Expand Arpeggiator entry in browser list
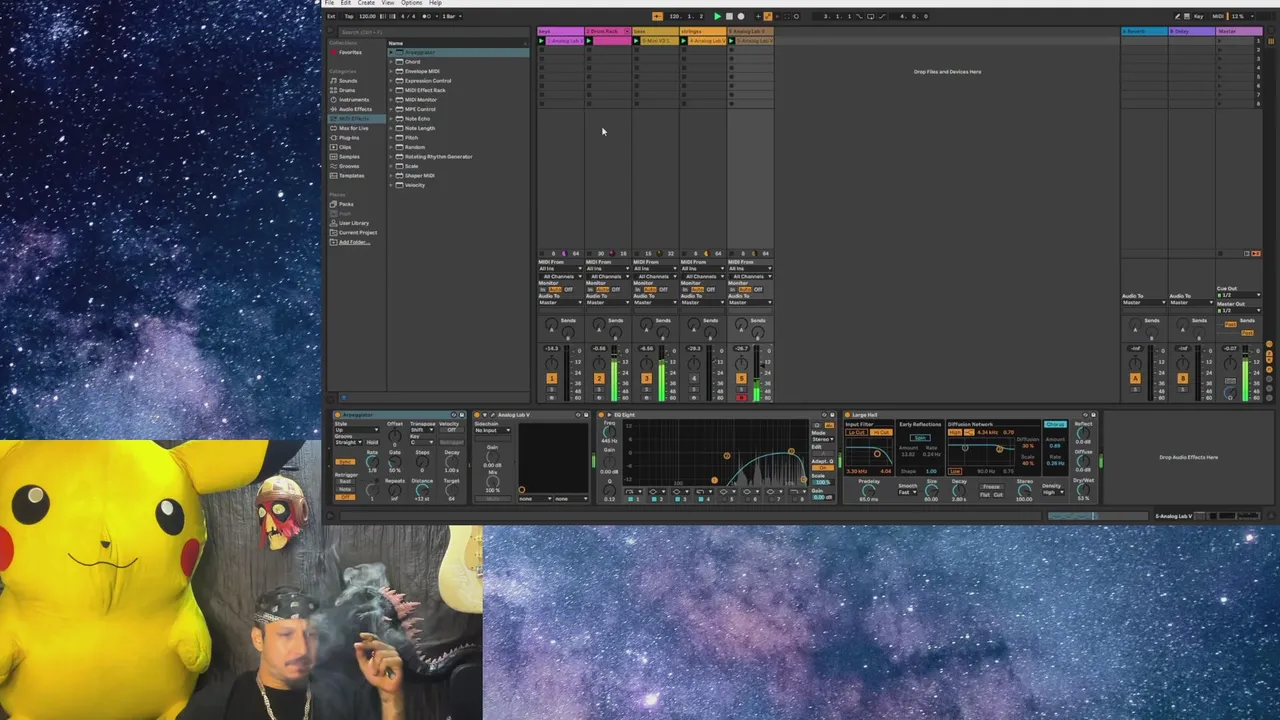The height and width of the screenshot is (720, 1280). click(392, 52)
